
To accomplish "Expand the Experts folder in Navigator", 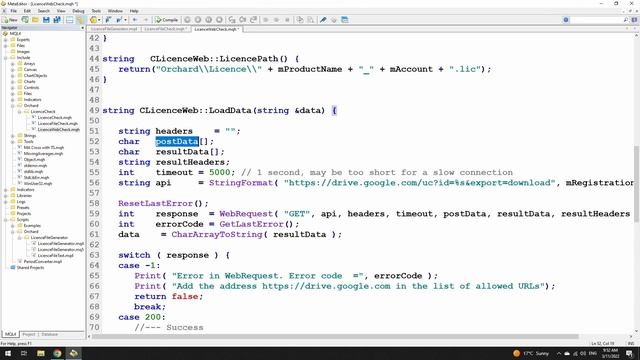I will [6, 40].
